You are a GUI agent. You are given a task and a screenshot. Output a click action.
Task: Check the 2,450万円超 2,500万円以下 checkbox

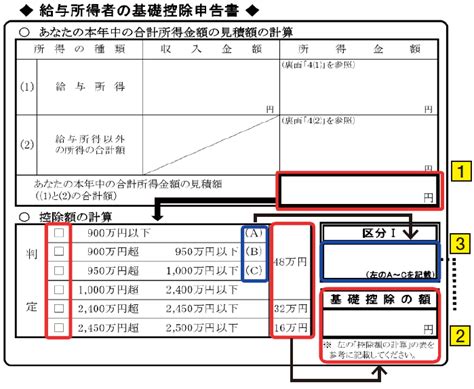(59, 328)
